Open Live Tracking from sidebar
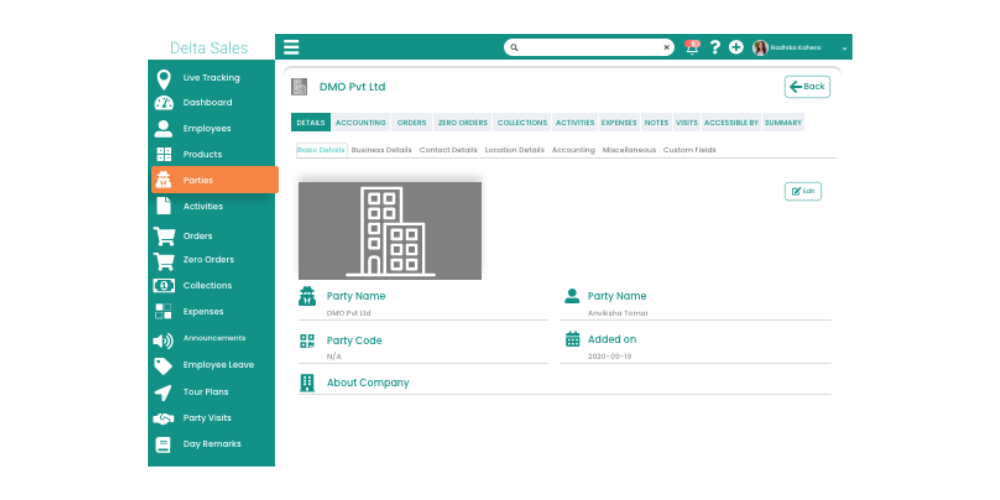This screenshot has width=1000, height=500. pyautogui.click(x=211, y=78)
